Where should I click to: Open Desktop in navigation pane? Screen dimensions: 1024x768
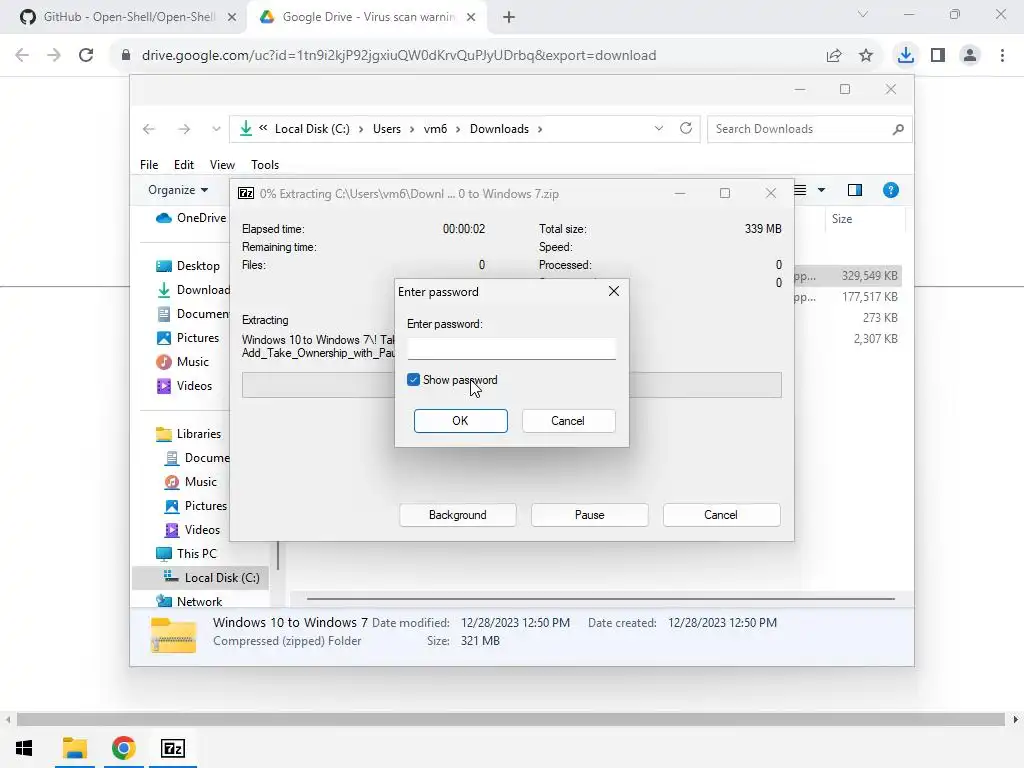point(188,266)
